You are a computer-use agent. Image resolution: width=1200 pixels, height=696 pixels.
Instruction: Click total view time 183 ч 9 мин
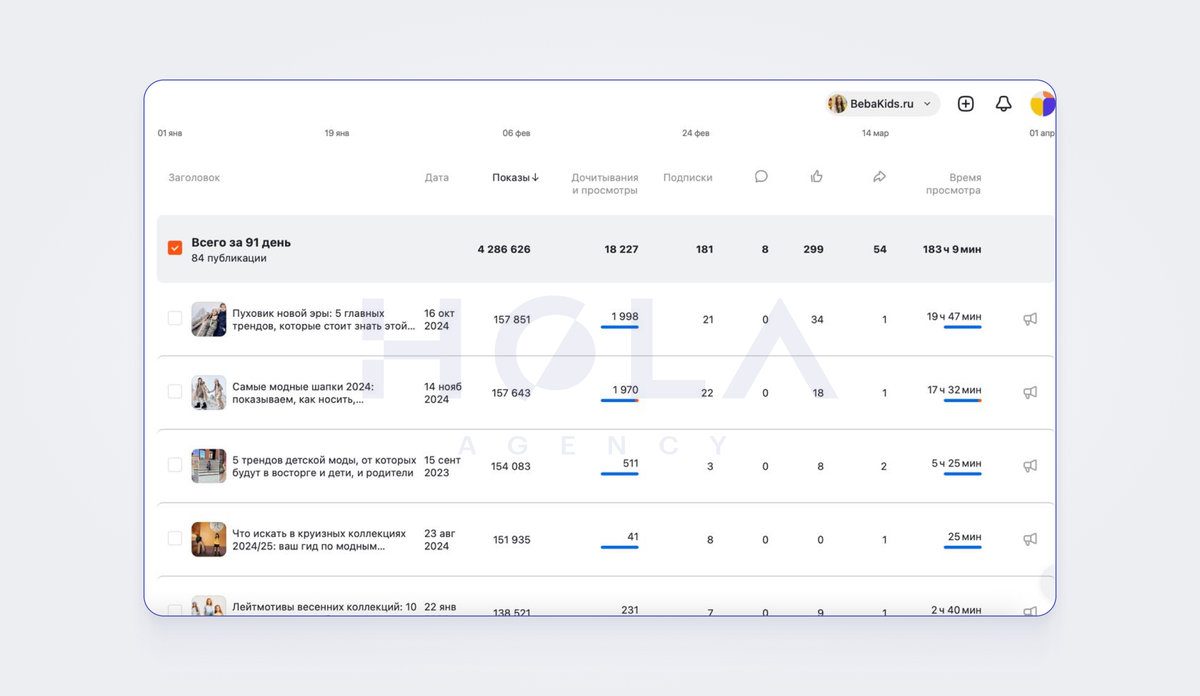click(952, 249)
